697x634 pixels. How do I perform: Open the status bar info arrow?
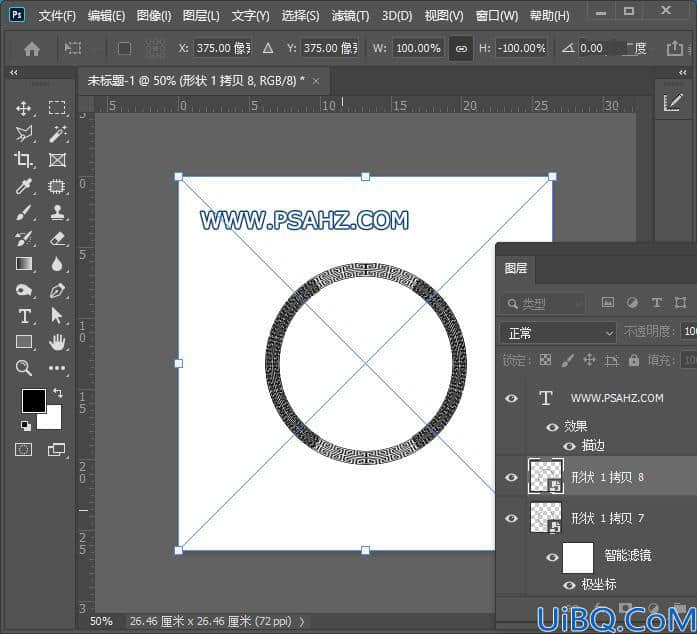tap(302, 622)
